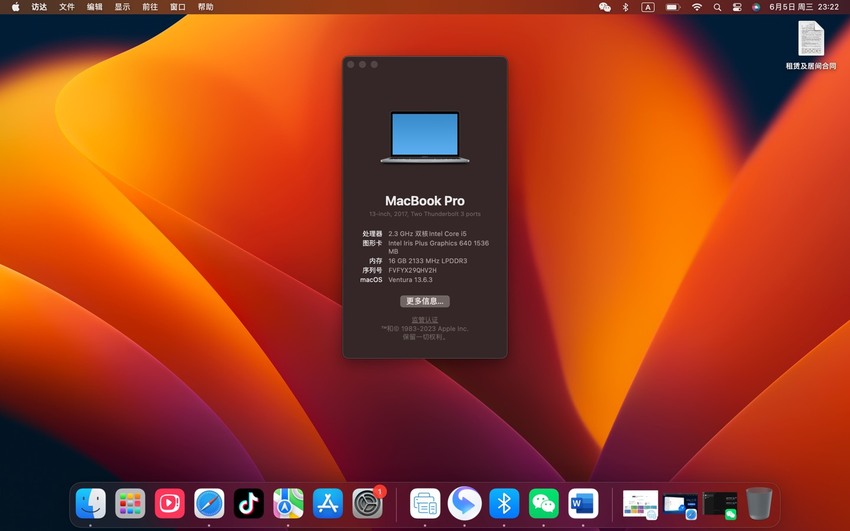Open Bluetooth menu in the menu bar
The height and width of the screenshot is (531, 850).
[x=626, y=7]
